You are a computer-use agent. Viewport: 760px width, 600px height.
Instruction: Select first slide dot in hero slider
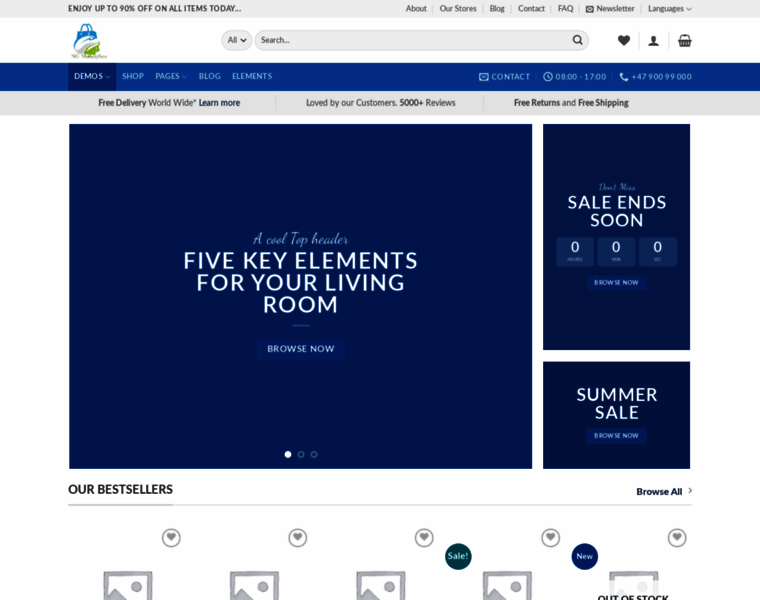click(288, 454)
